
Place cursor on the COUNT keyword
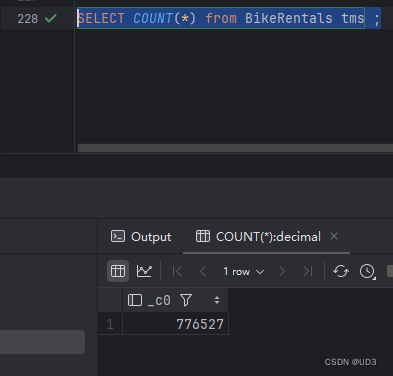(153, 18)
